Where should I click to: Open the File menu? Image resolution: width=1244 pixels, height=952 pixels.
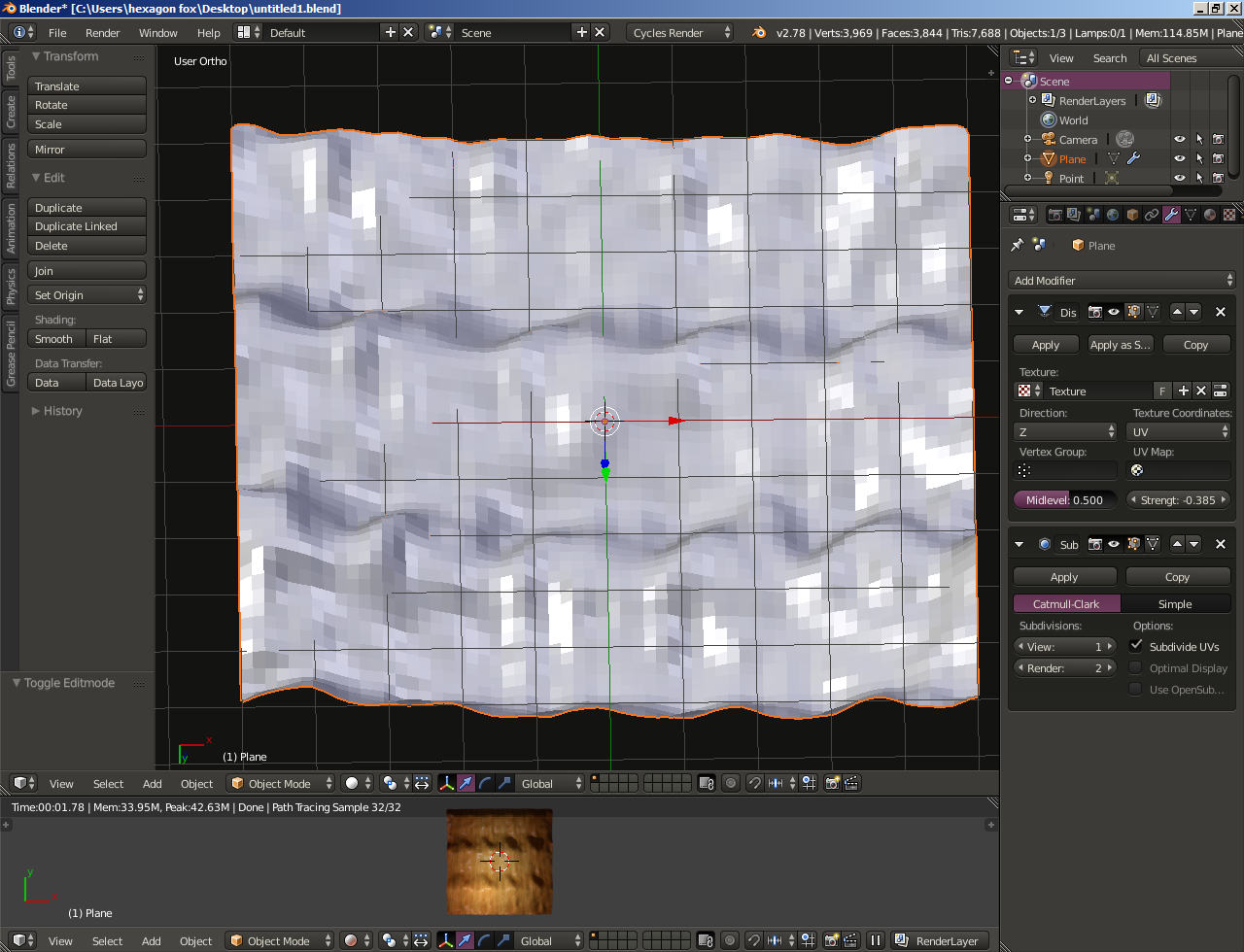tap(57, 32)
